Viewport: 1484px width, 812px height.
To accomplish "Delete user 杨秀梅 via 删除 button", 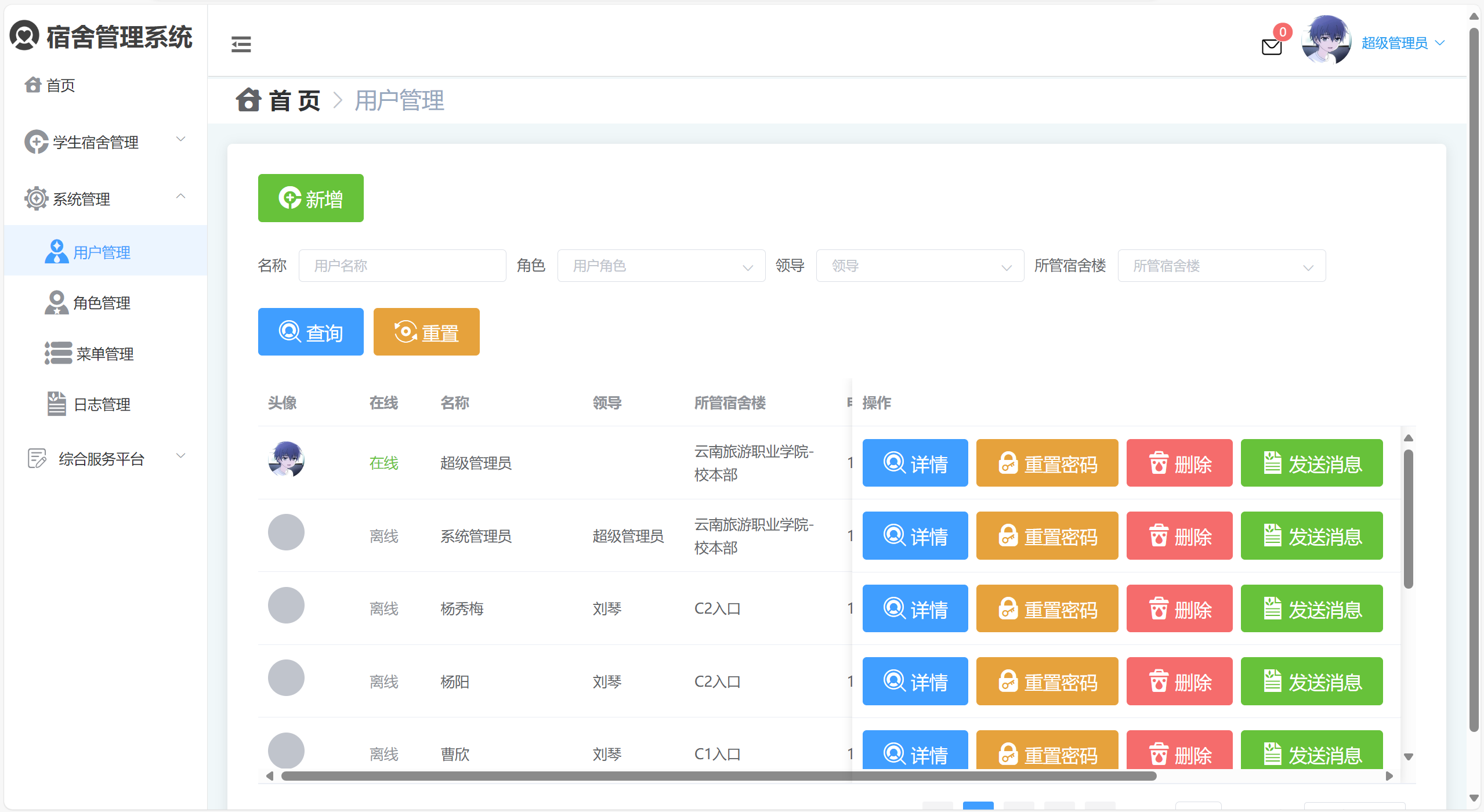I will coord(1179,608).
